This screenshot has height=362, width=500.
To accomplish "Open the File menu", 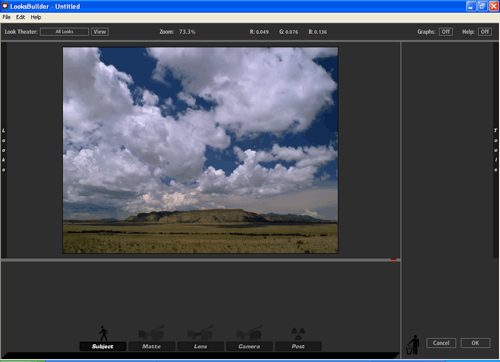I will click(x=6, y=17).
